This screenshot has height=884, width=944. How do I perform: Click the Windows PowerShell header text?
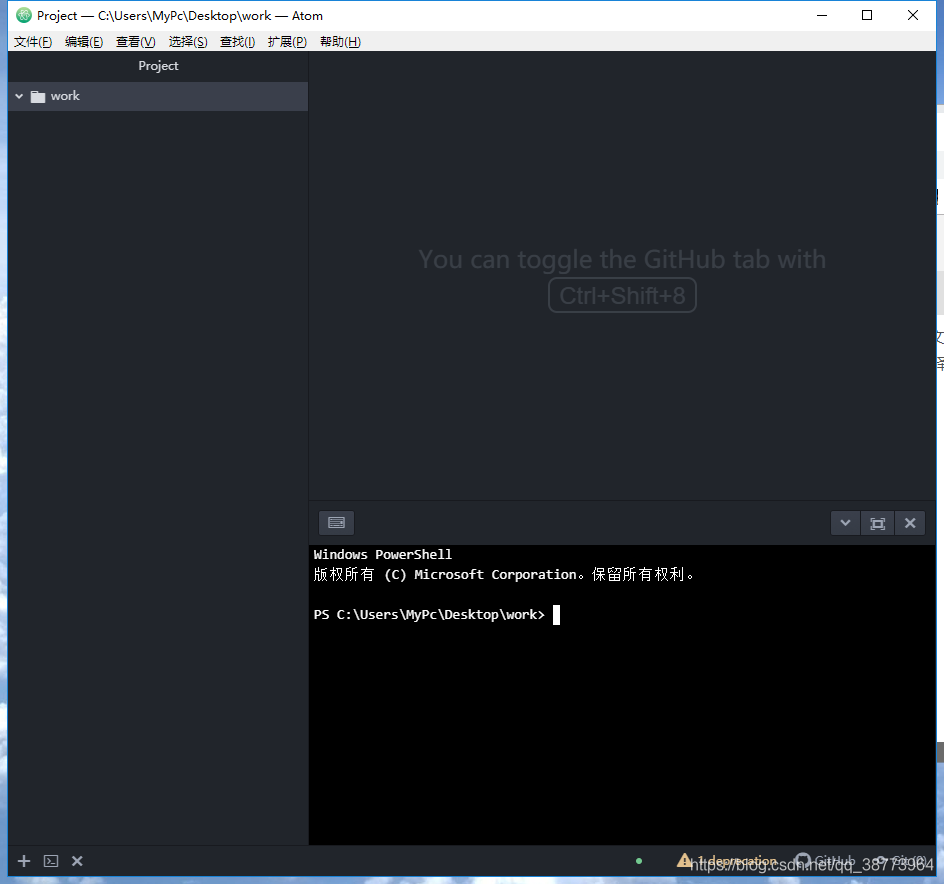[x=382, y=555]
